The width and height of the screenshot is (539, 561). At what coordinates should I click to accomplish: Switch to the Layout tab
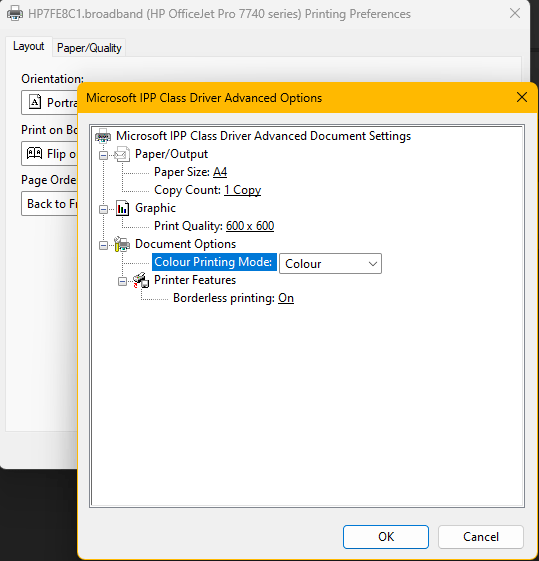29,47
